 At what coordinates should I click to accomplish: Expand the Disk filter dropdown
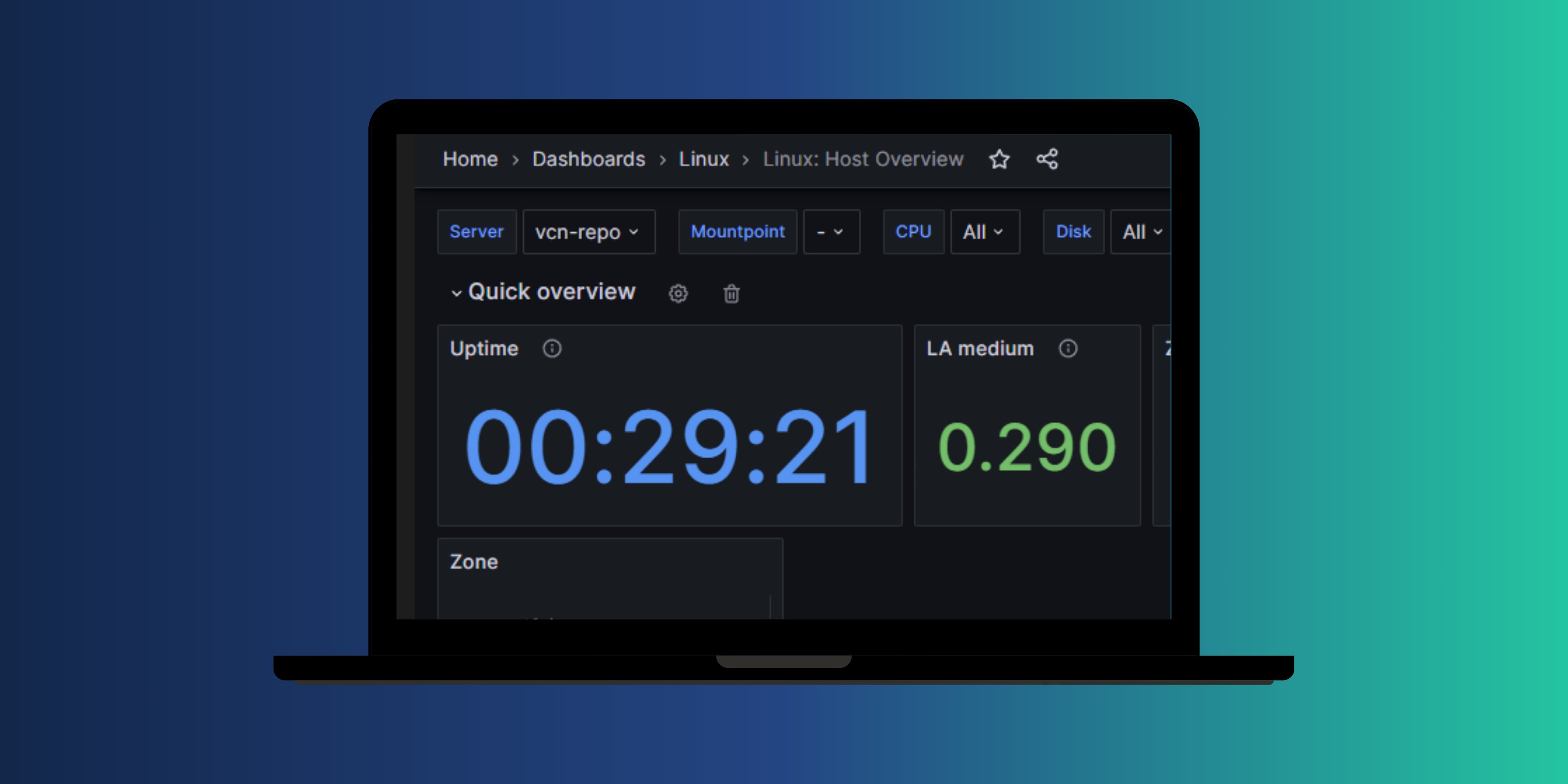coord(1141,232)
